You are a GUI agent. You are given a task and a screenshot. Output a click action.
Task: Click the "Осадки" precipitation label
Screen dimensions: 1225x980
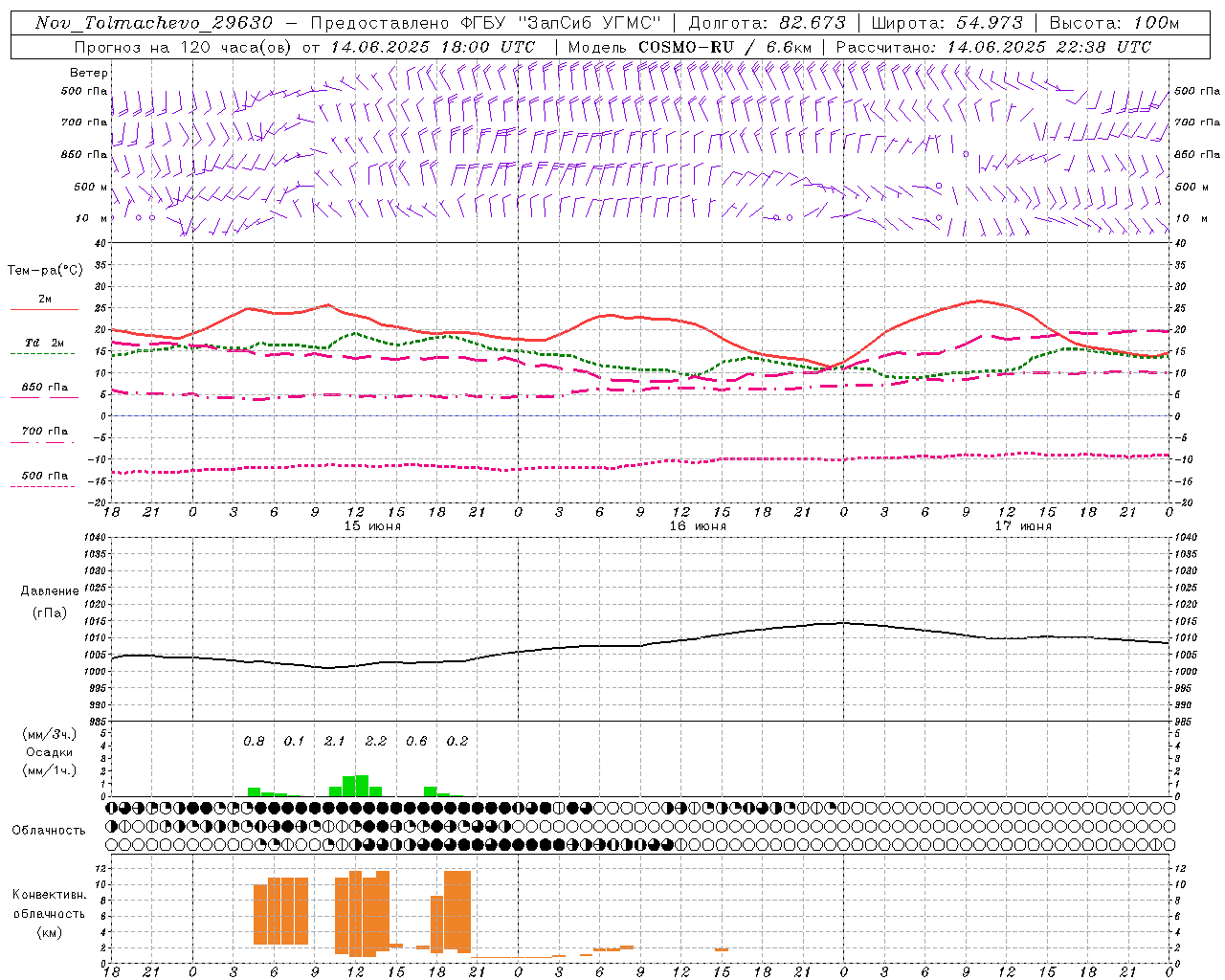point(50,752)
